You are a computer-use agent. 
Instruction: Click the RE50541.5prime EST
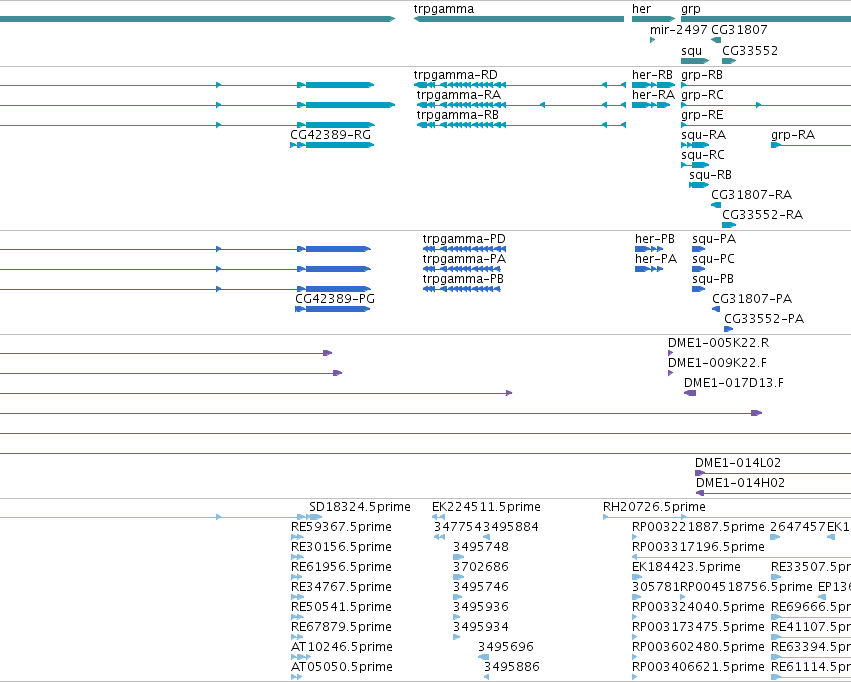(x=297, y=618)
